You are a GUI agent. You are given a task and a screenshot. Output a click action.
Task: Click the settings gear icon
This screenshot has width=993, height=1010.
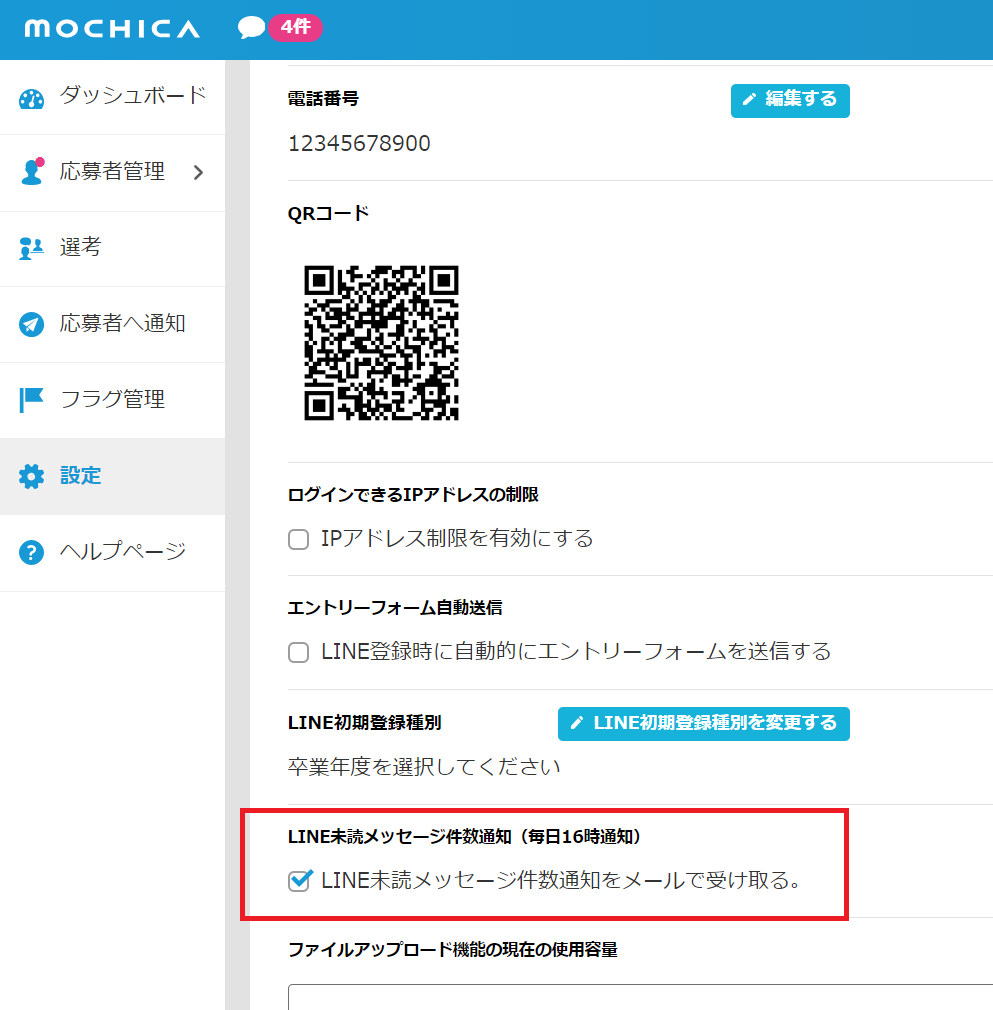click(32, 476)
